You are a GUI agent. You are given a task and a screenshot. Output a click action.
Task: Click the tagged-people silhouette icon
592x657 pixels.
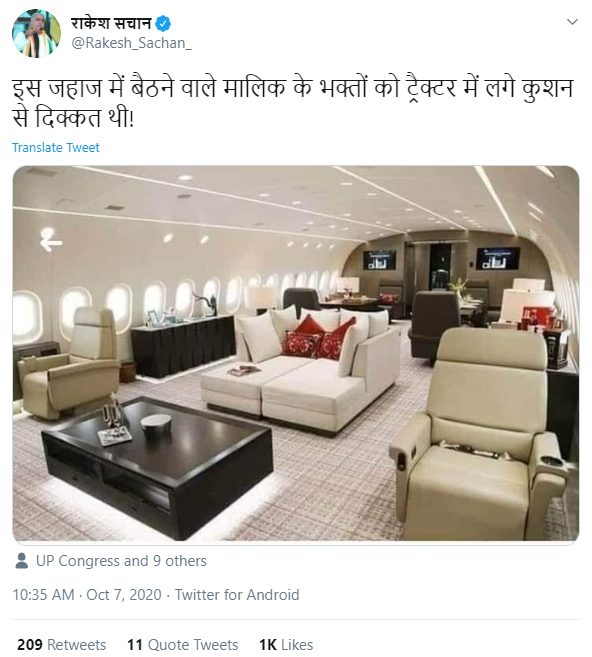pyautogui.click(x=21, y=561)
